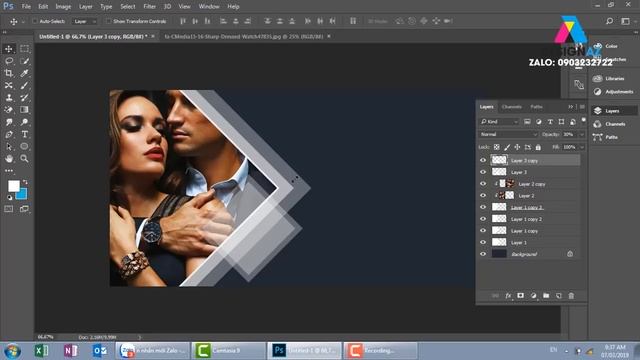Open the search icon in options bar
Viewport: 640px width, 360px height.
tap(609, 21)
